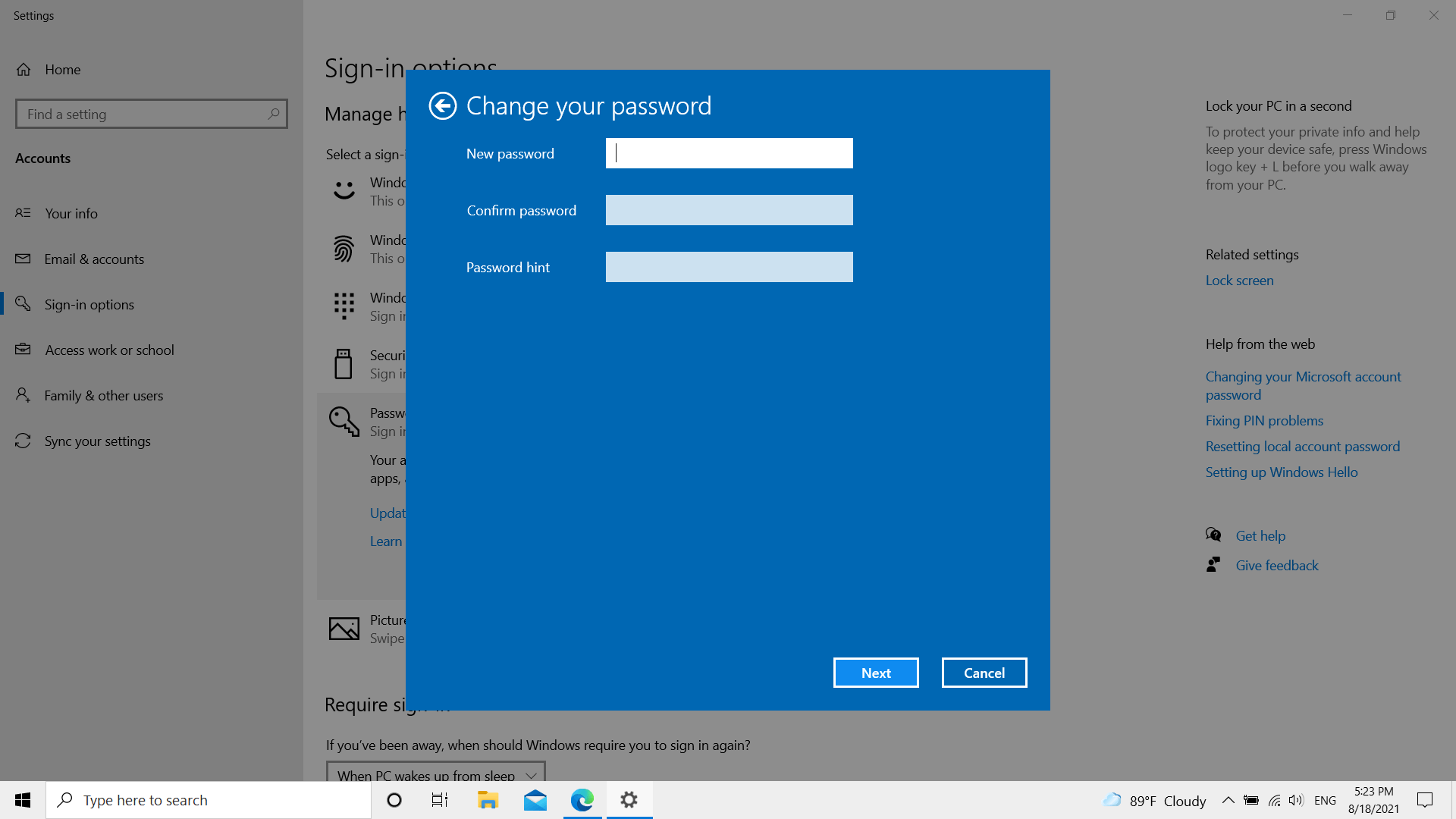Click the Home icon in sidebar
This screenshot has width=1456, height=819.
click(24, 70)
